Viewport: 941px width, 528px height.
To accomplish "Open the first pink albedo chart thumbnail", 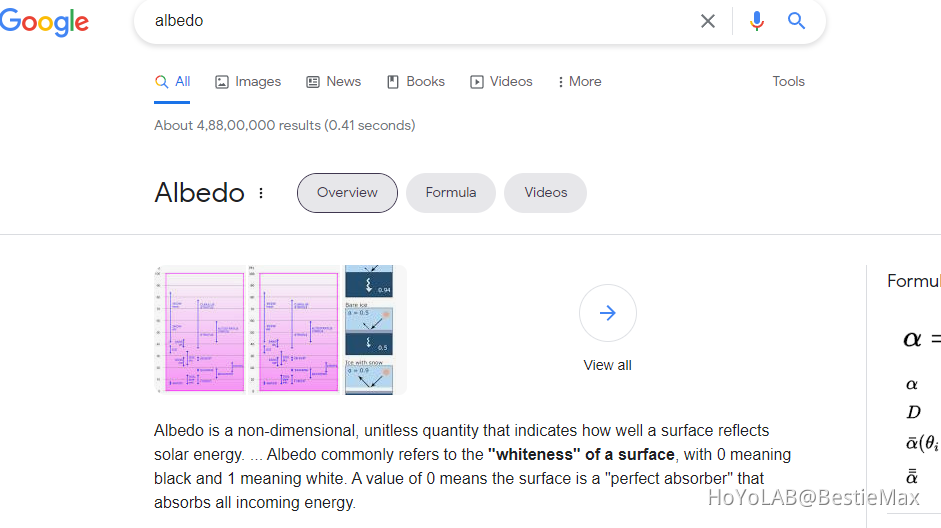I will coord(200,329).
